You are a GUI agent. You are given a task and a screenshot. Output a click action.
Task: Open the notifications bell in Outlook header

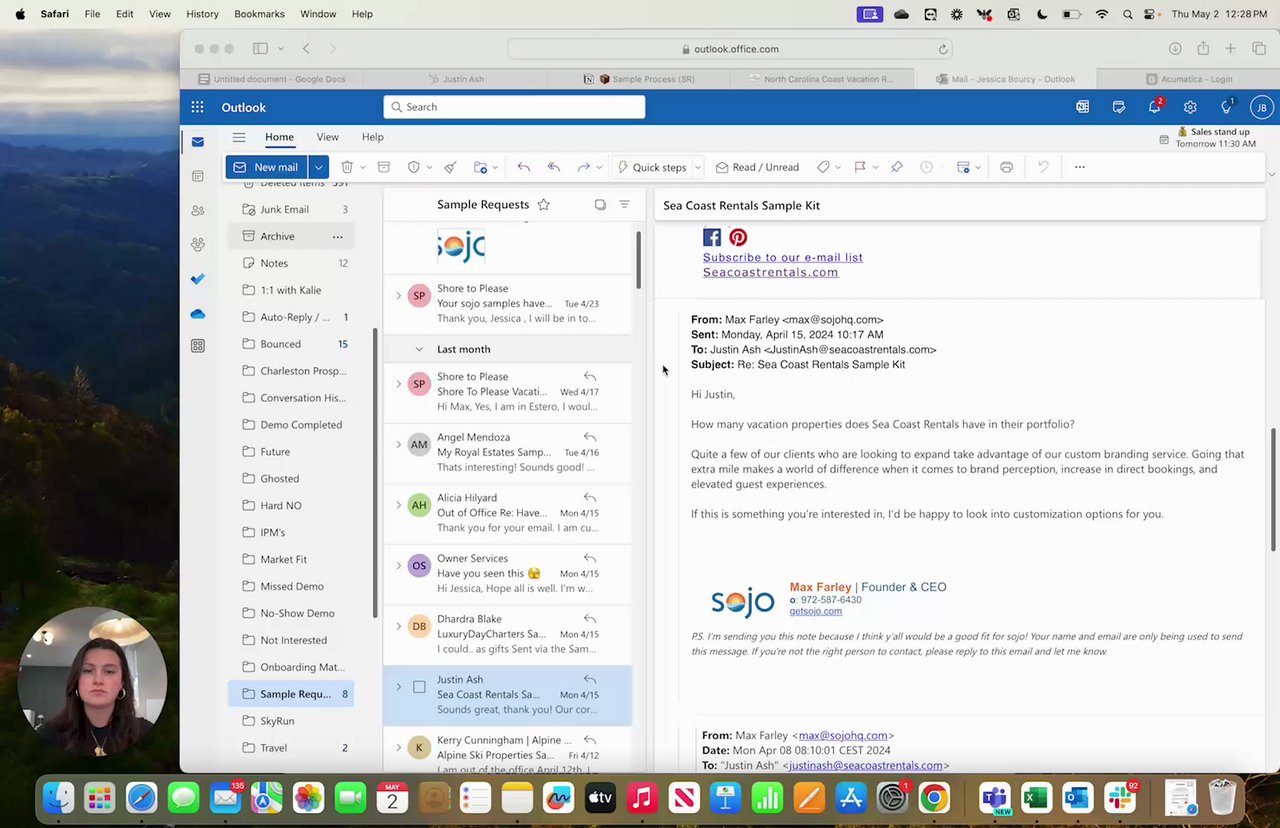click(1155, 107)
